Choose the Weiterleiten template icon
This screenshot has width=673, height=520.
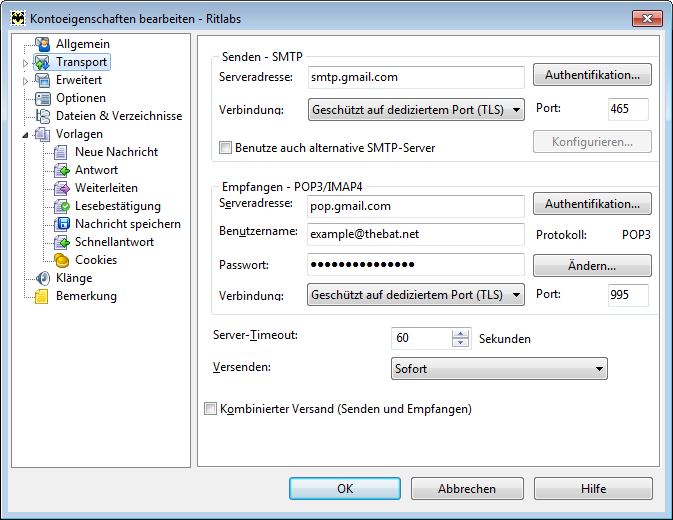[62, 188]
